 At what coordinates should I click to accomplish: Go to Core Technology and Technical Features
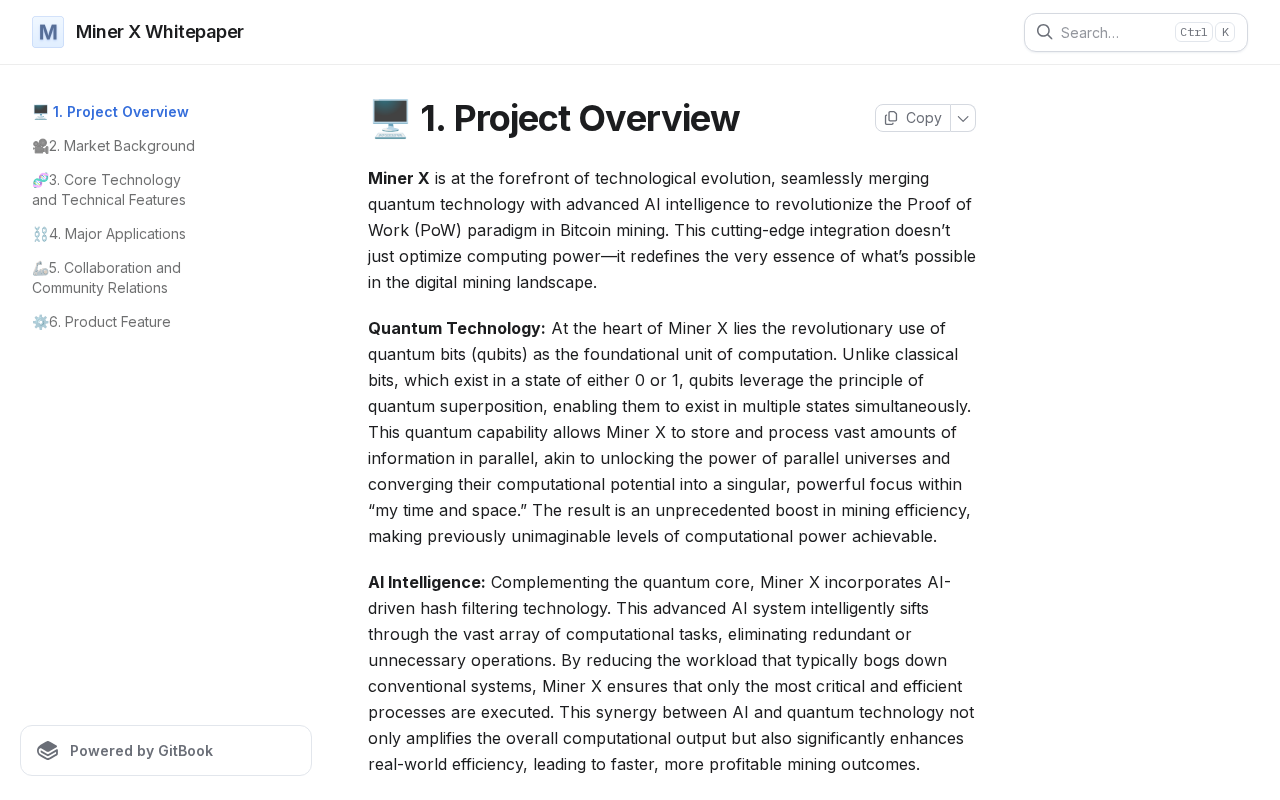[114, 190]
